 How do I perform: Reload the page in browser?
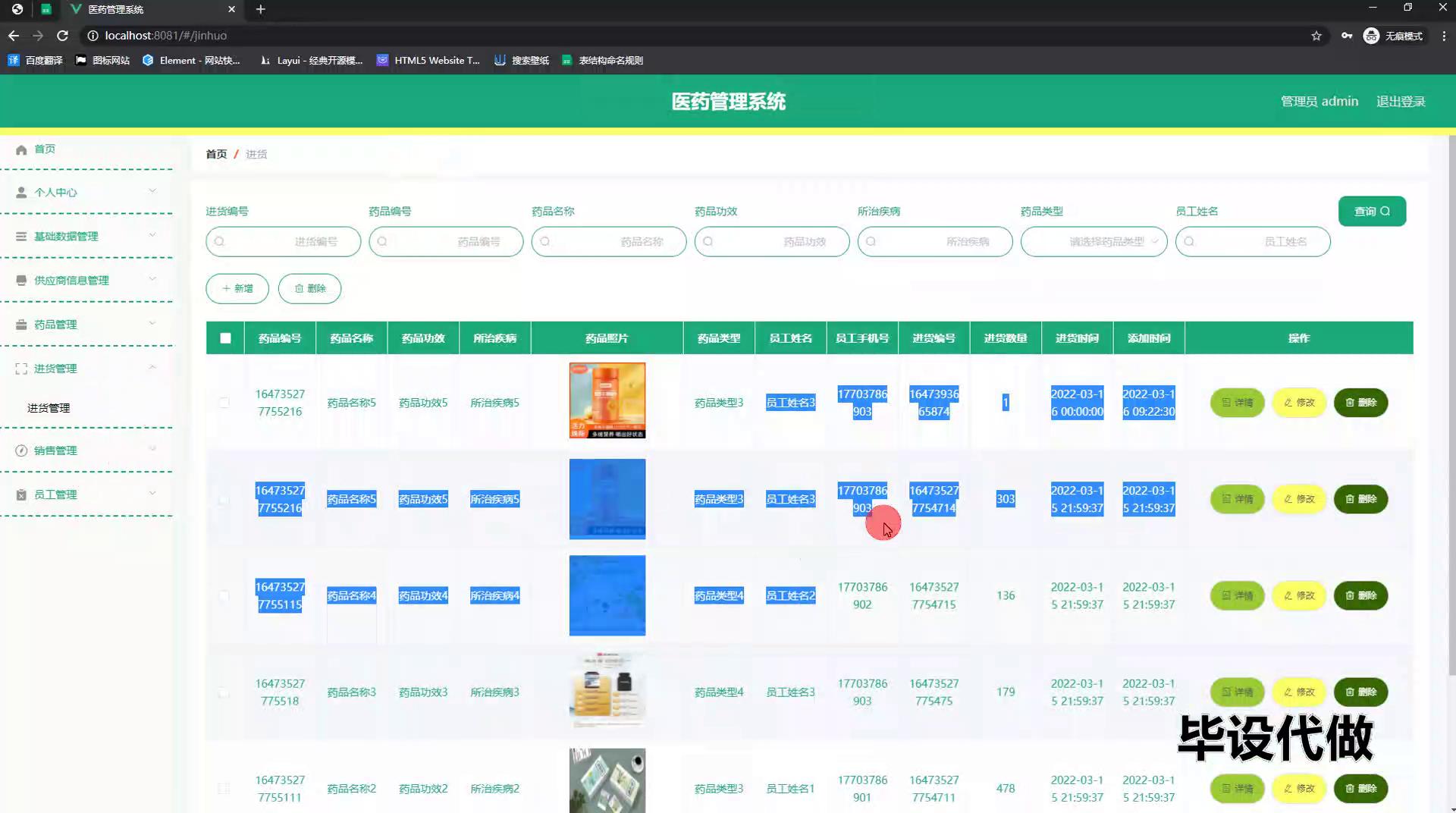click(62, 36)
